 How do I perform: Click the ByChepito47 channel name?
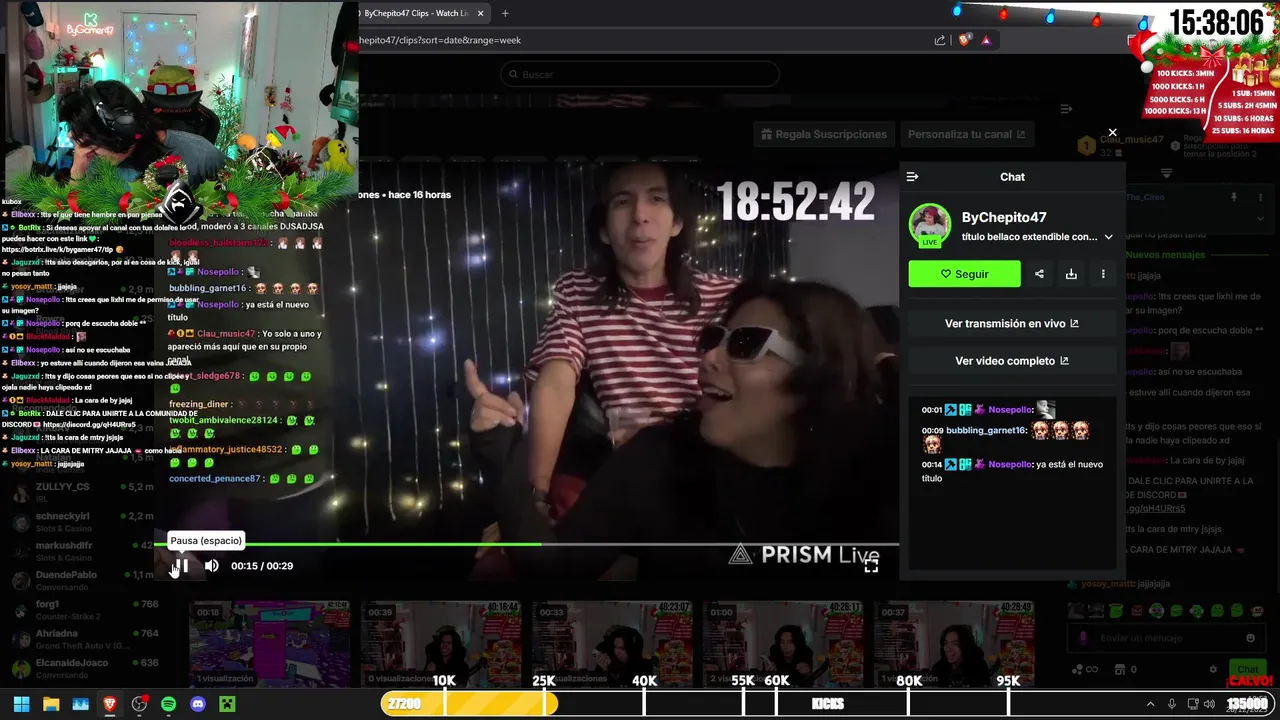[x=1004, y=217]
